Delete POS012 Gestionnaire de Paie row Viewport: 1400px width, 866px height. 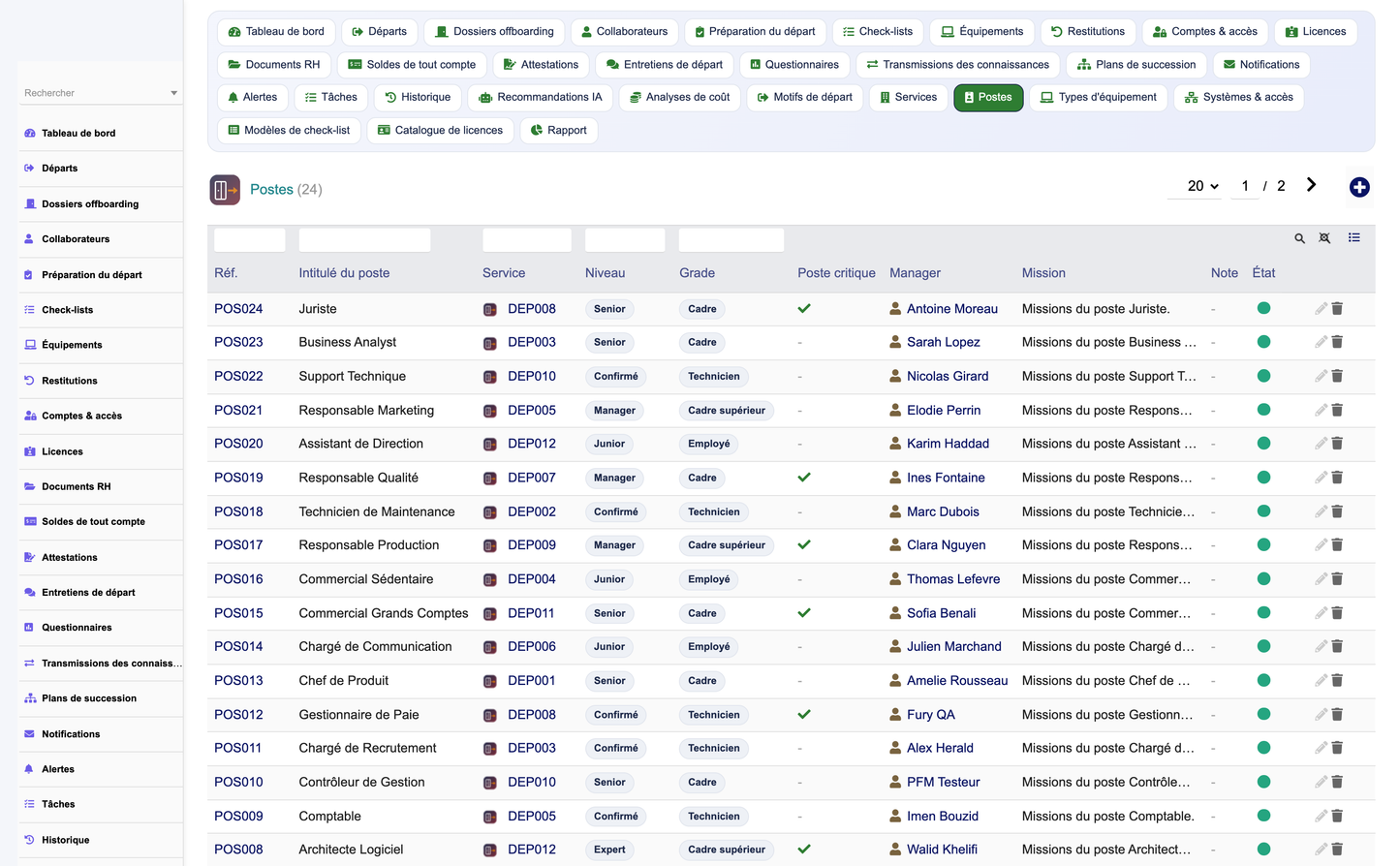1337,714
